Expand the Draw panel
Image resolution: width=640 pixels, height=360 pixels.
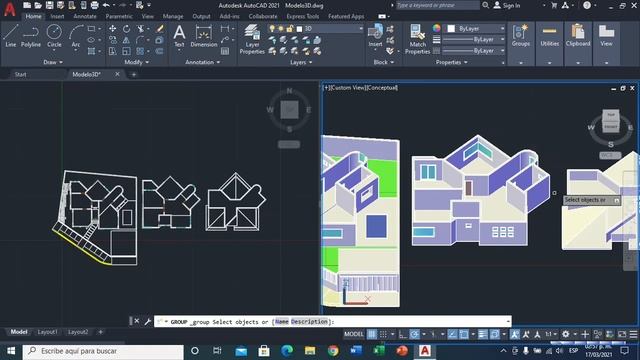tap(53, 62)
